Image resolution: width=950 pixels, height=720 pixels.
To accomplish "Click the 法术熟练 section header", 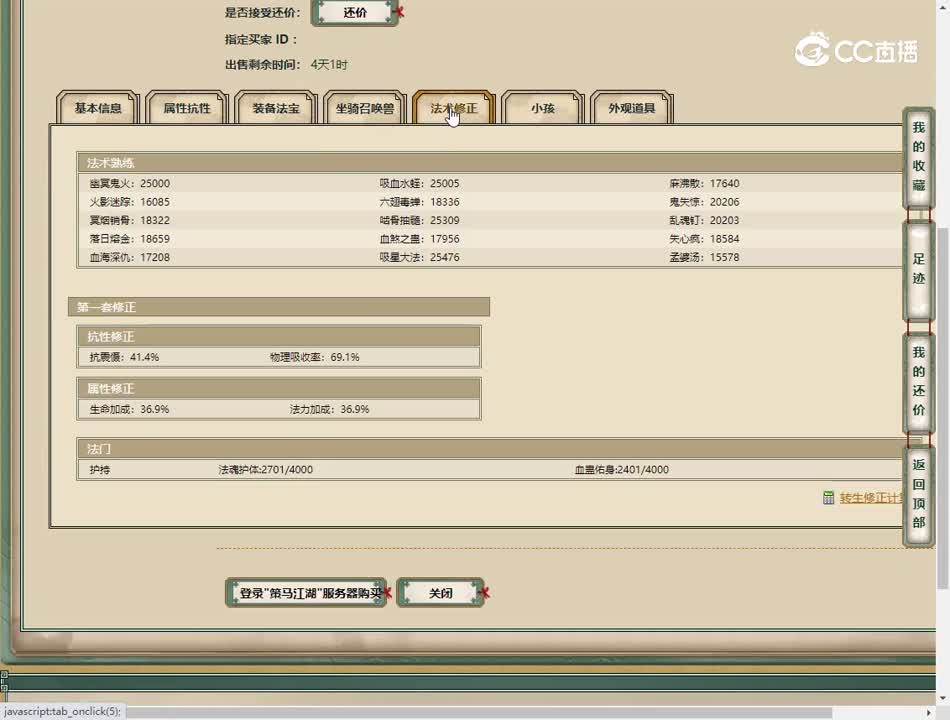I will (x=491, y=162).
